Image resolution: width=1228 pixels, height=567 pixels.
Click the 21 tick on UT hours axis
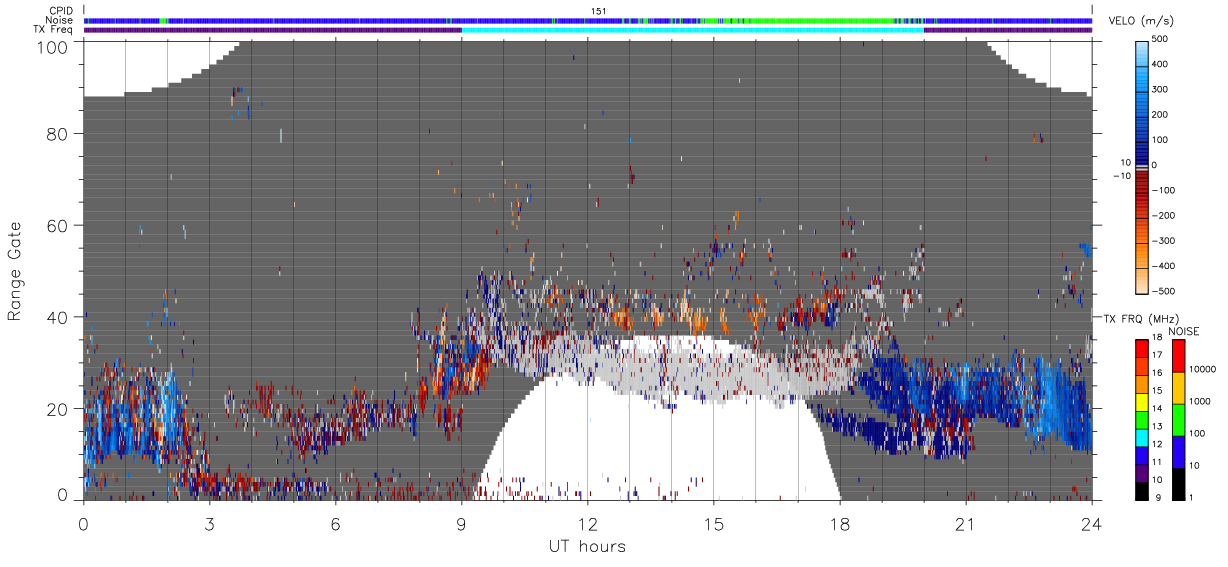966,523
